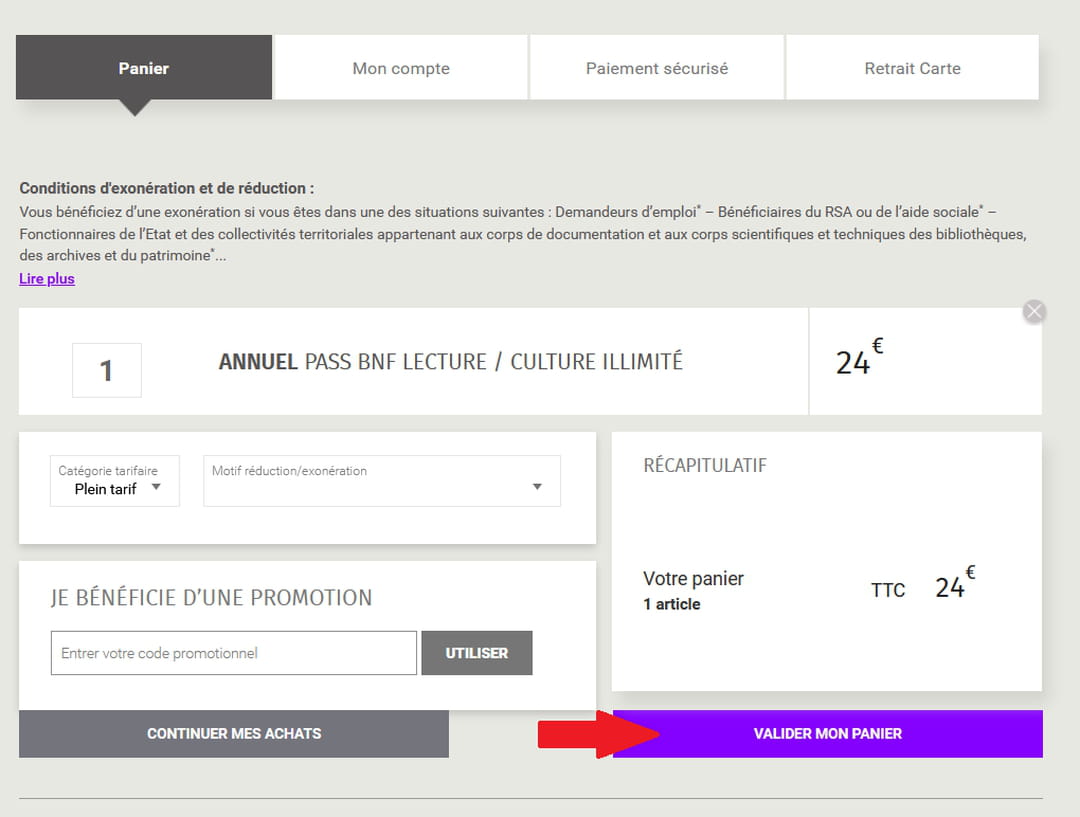
Task: Remove the pass item with the X icon
Action: [x=1034, y=311]
